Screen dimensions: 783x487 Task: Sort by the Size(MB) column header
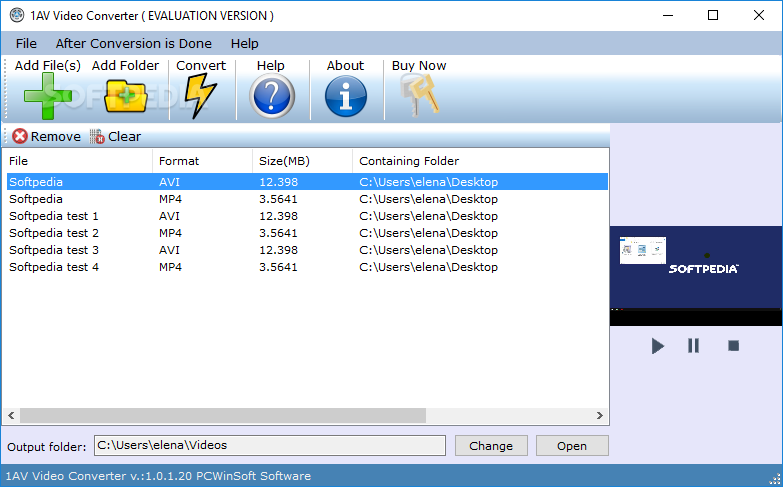[302, 161]
